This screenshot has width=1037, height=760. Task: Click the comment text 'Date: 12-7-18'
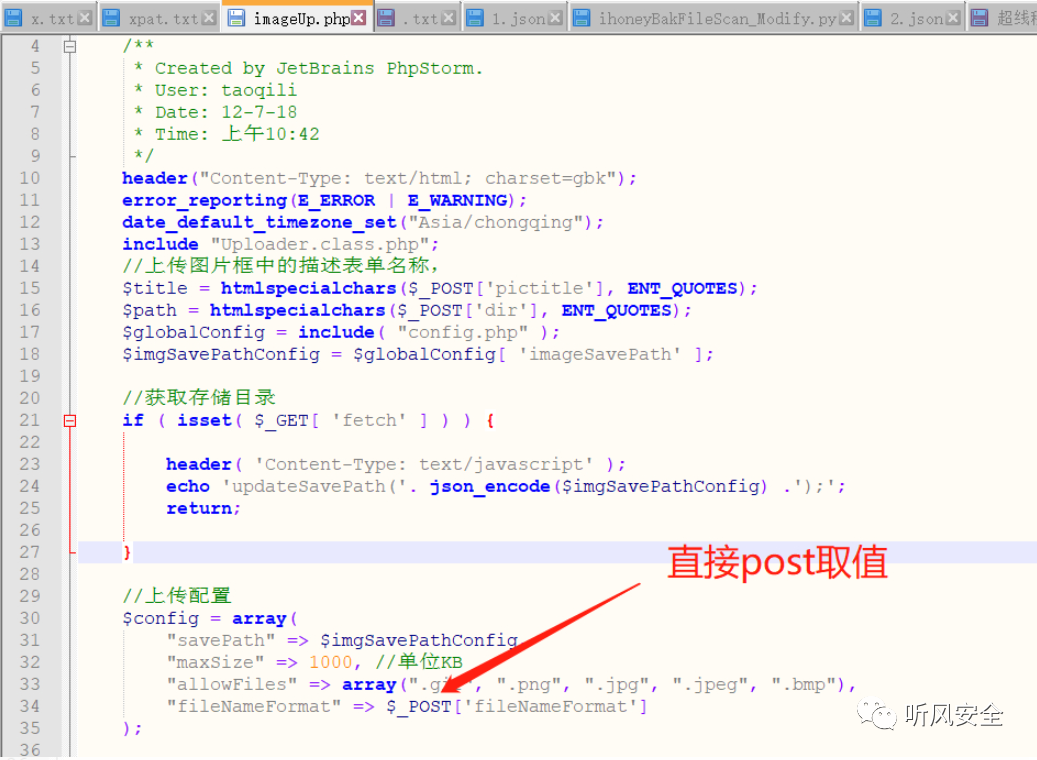226,112
